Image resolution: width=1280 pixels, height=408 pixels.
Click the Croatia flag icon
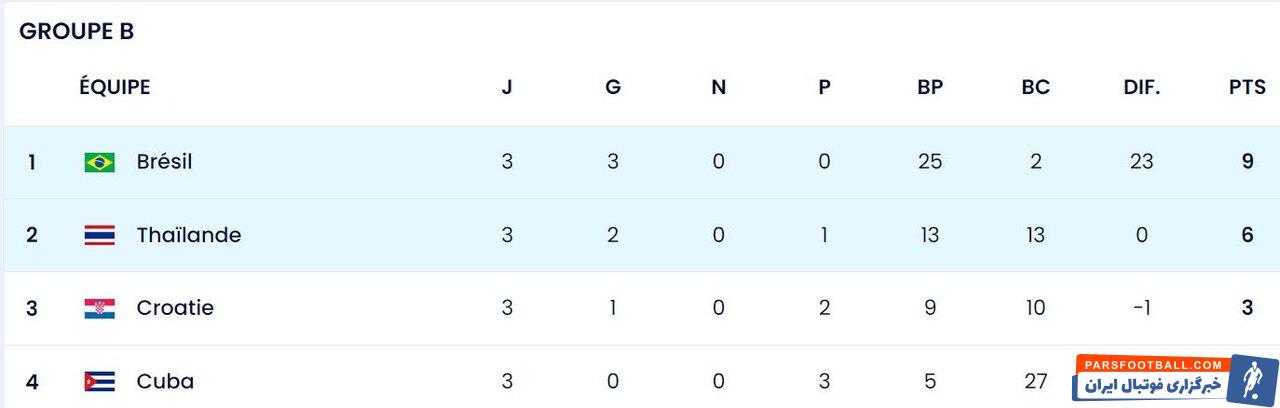tap(99, 308)
